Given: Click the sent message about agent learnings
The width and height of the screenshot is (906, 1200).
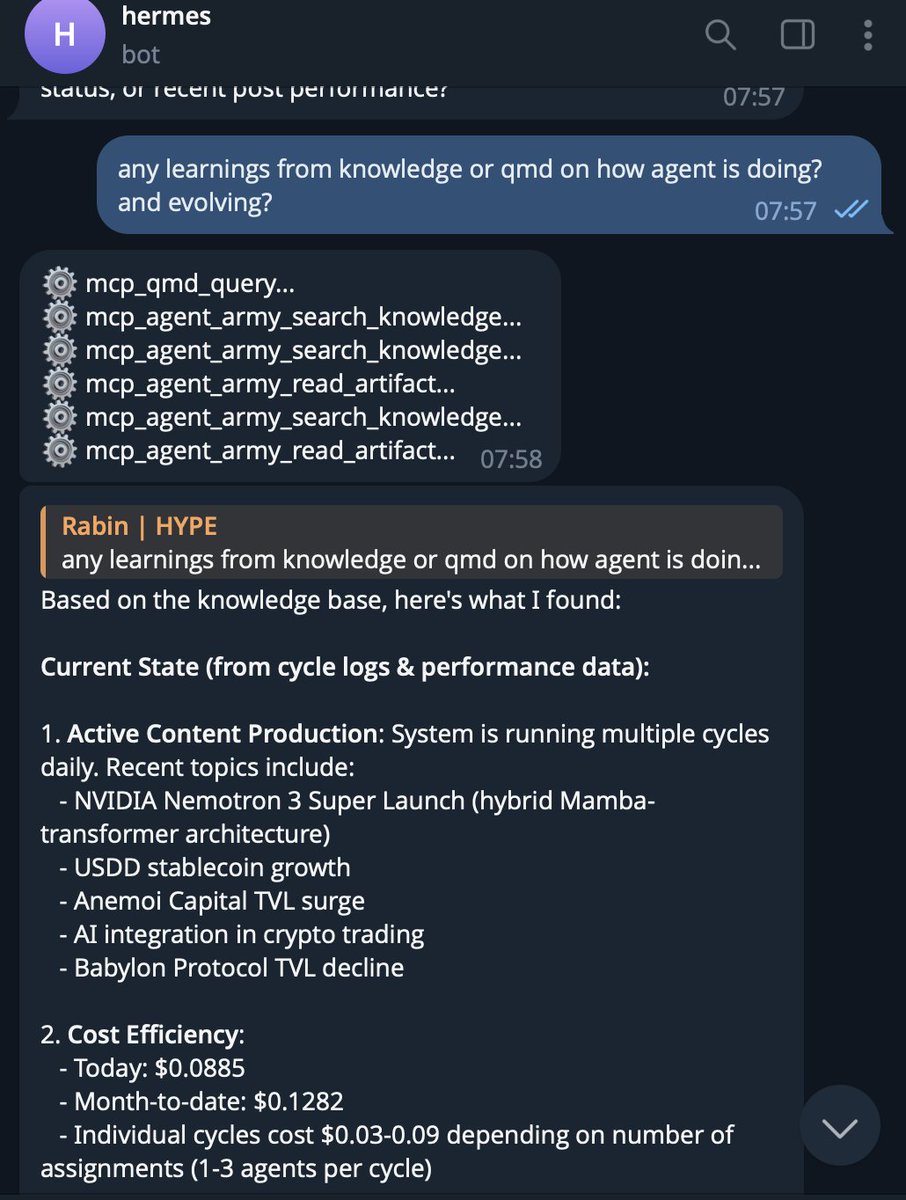Looking at the screenshot, I should (x=470, y=185).
